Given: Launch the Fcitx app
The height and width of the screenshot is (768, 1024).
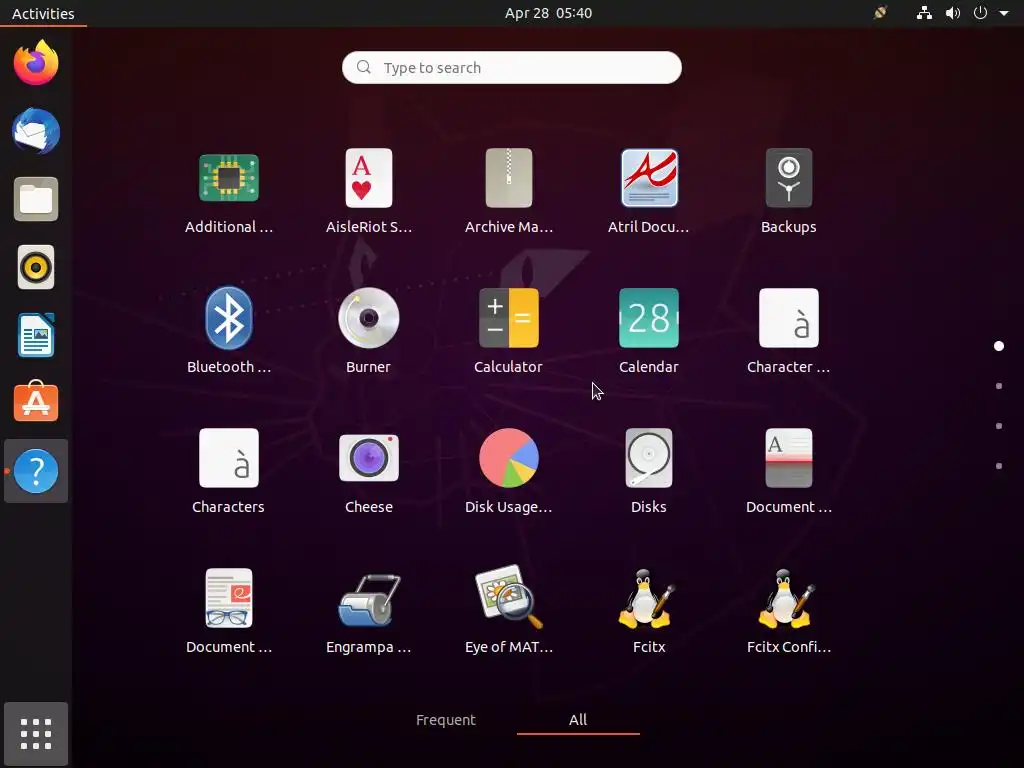Looking at the screenshot, I should click(648, 611).
